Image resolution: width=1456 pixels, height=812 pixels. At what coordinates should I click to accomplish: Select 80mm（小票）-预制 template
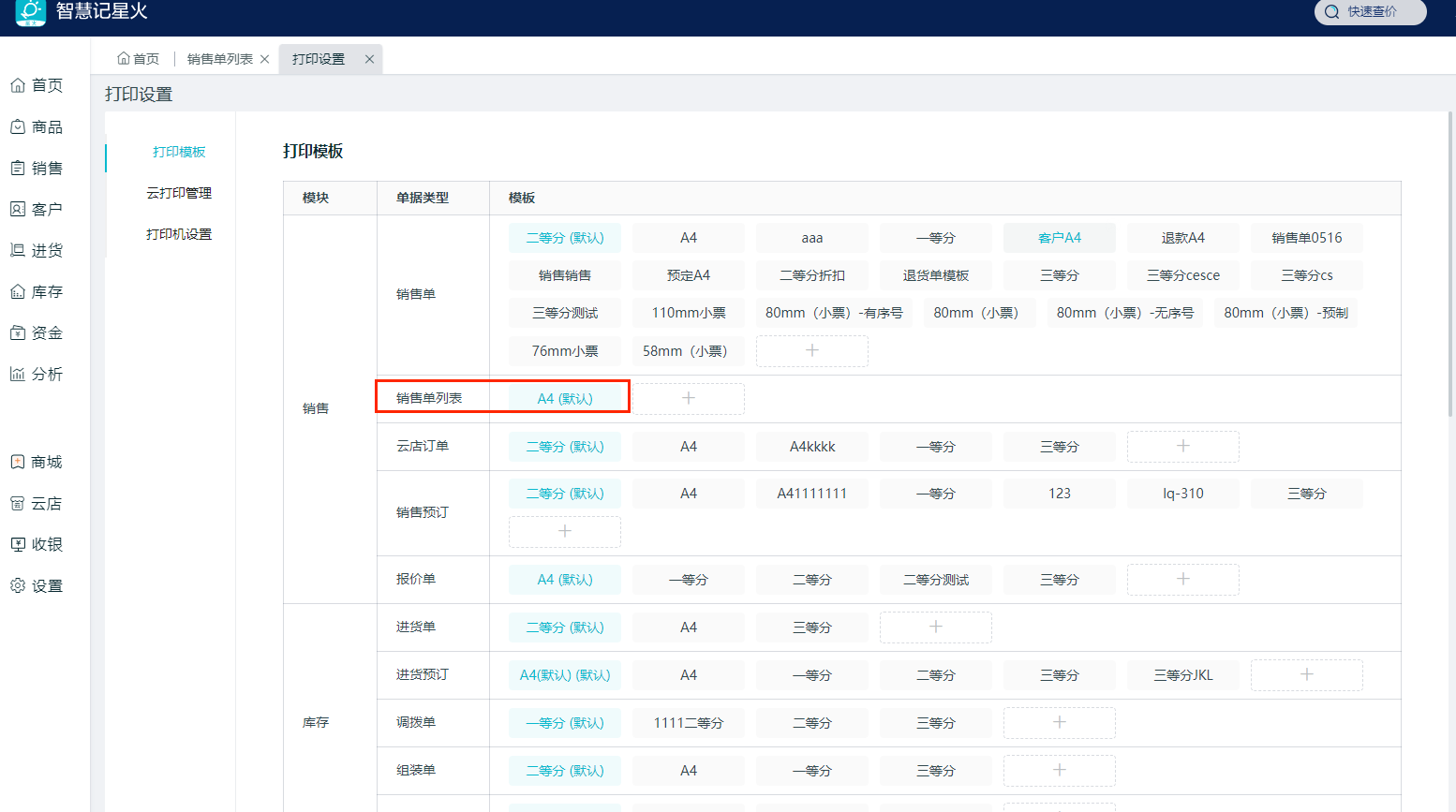pos(1286,313)
